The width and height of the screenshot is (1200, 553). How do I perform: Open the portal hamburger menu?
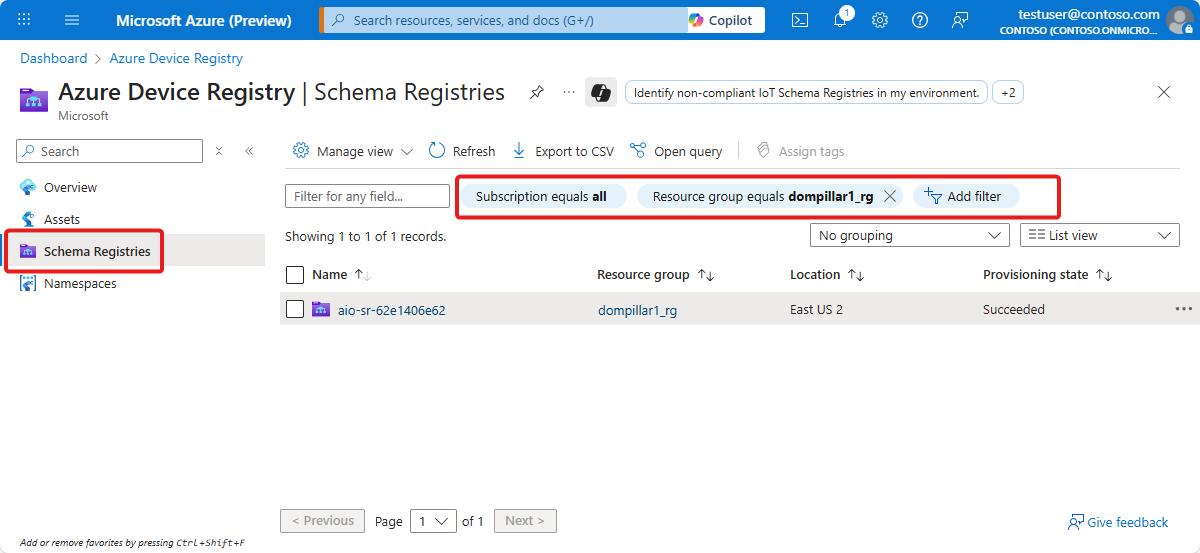[72, 20]
